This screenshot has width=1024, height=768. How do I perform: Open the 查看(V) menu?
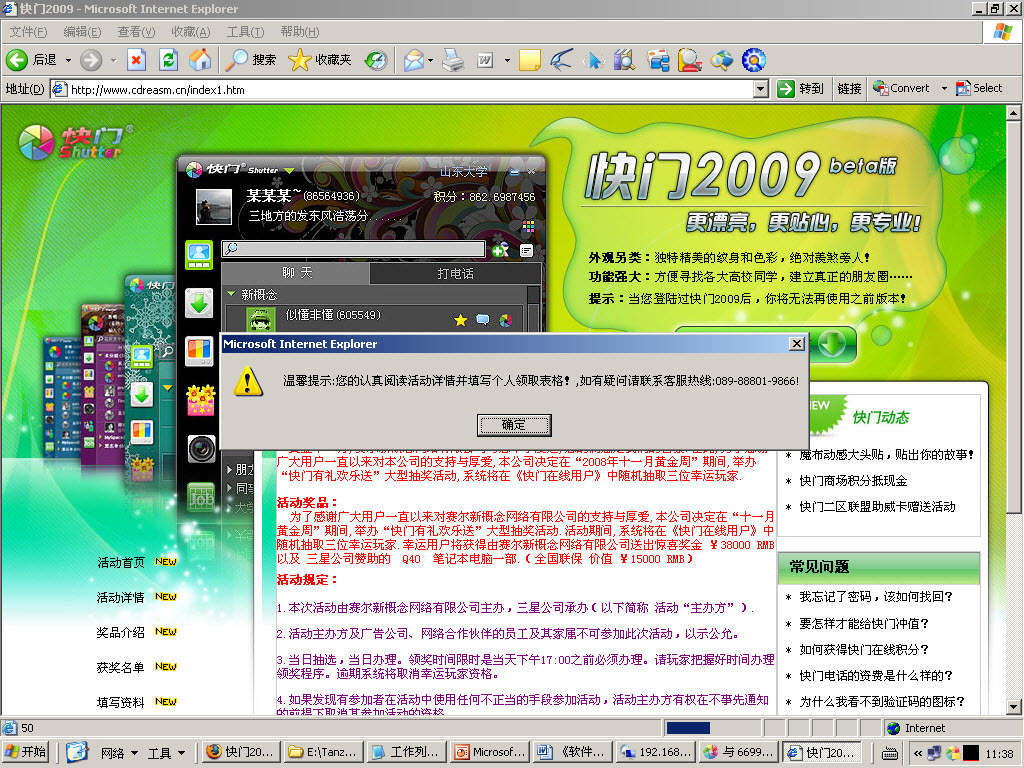[136, 32]
